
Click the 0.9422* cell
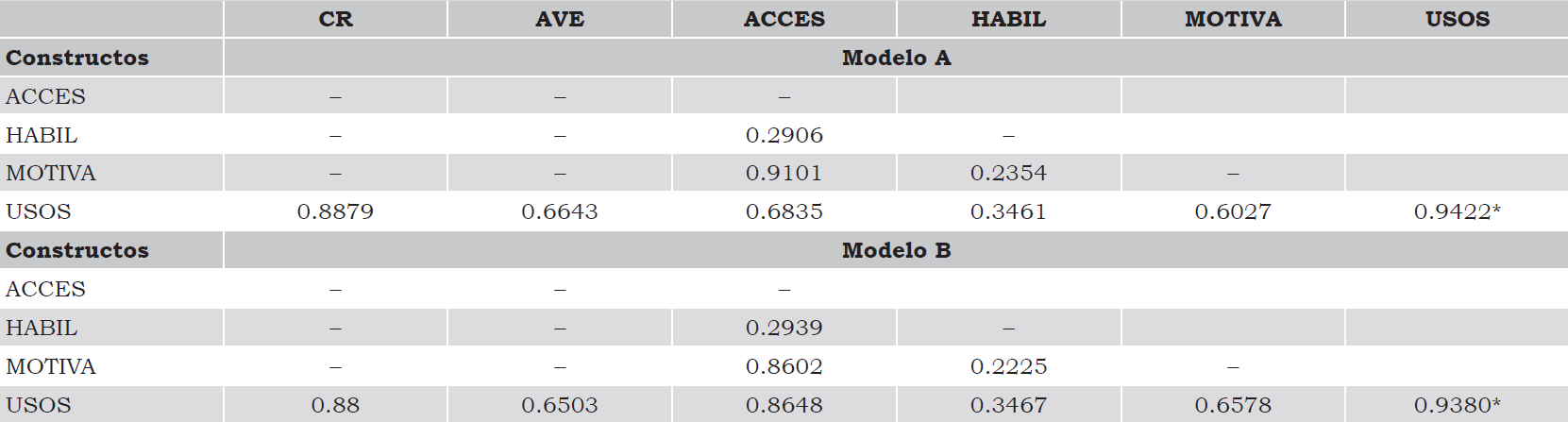(1457, 211)
